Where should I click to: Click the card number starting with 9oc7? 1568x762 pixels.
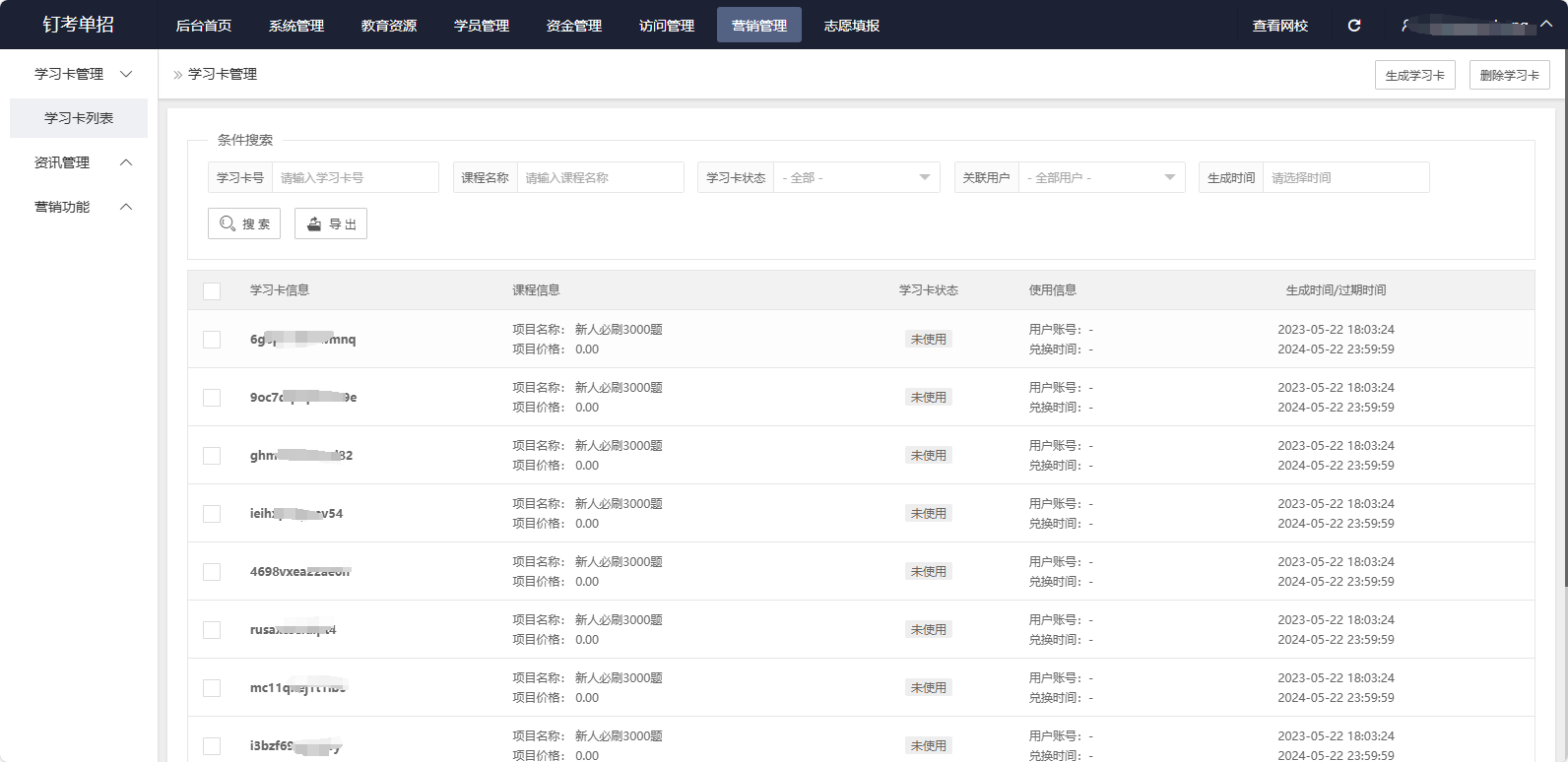(x=303, y=398)
